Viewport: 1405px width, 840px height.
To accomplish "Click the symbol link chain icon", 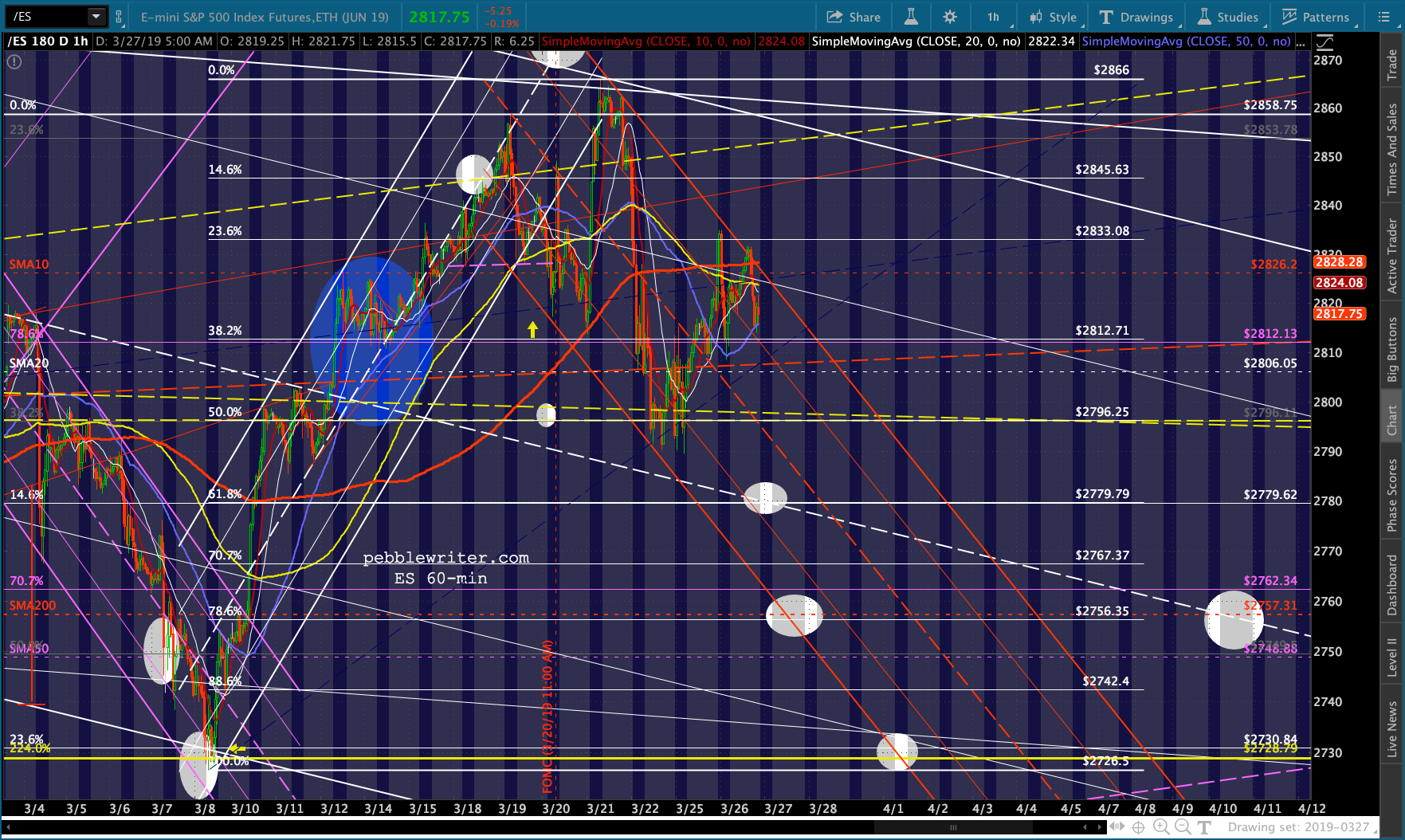I will coord(119,17).
